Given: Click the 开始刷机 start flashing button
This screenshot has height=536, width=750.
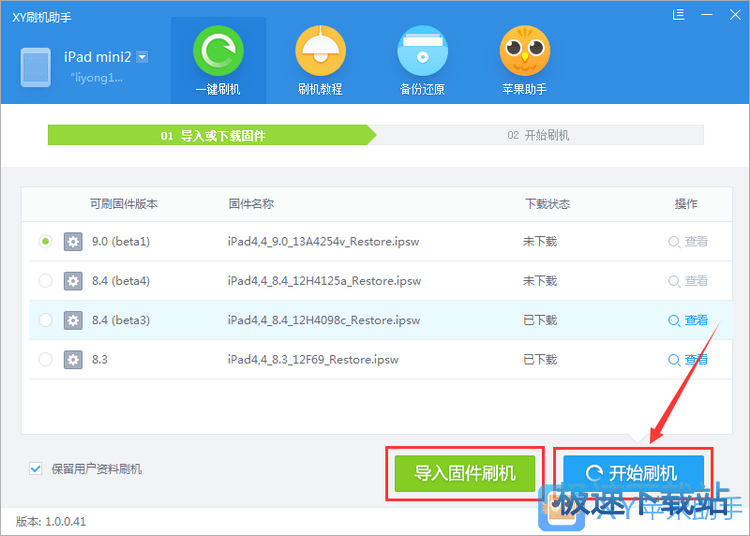Looking at the screenshot, I should click(633, 473).
